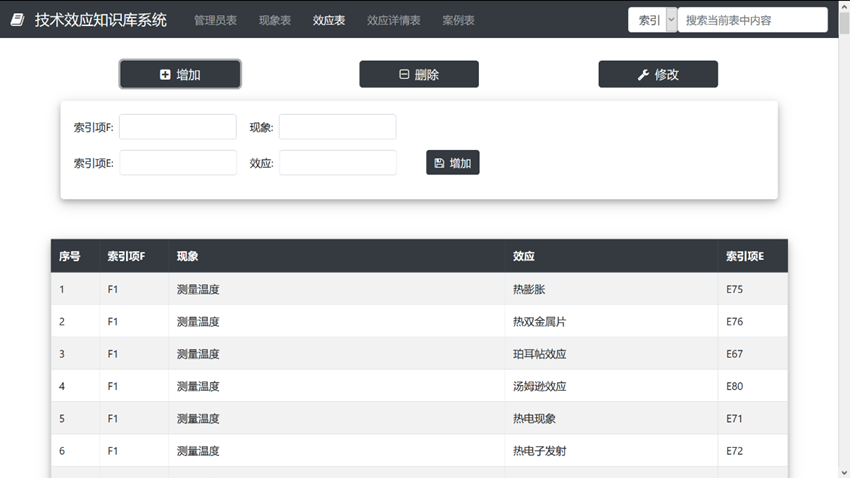Click F1 in the 热膨胀 row
The image size is (850, 478).
[112, 289]
